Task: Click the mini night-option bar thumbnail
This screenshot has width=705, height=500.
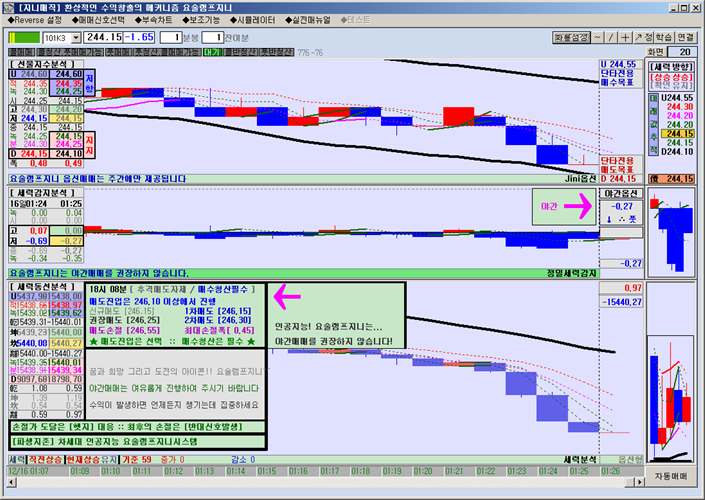Action: (x=671, y=233)
